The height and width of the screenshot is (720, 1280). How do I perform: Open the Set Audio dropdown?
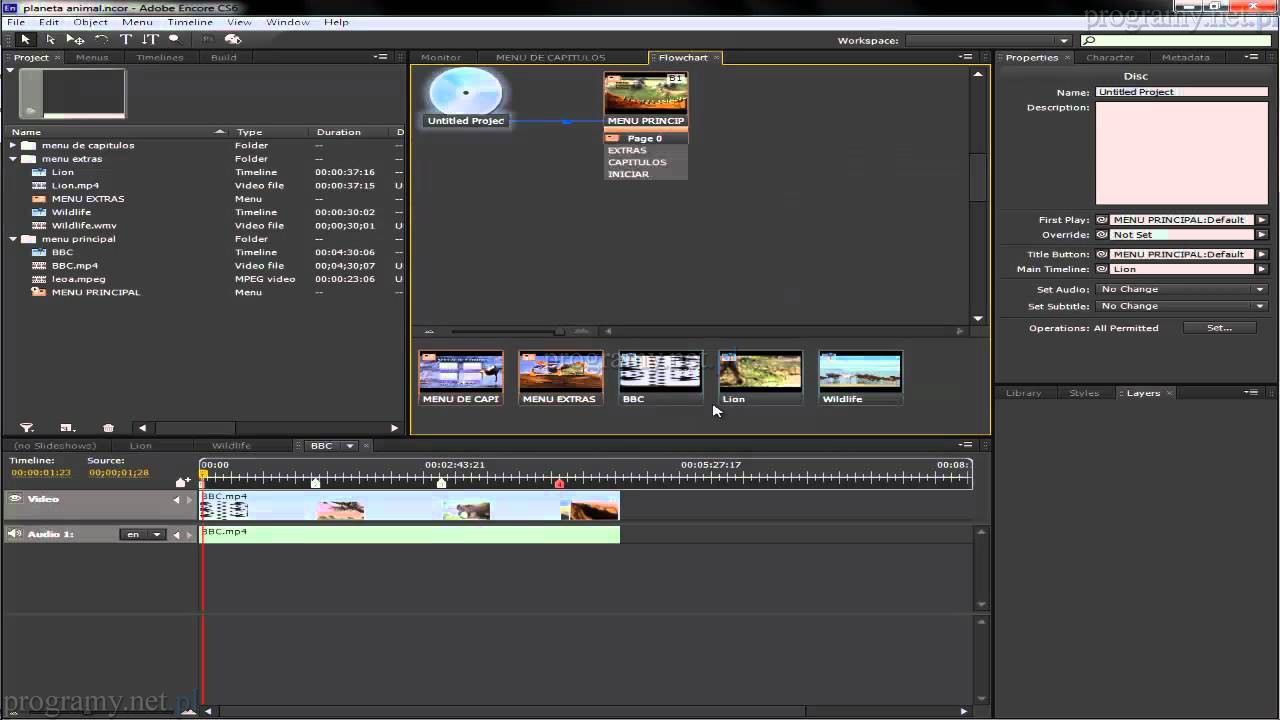coord(1181,289)
